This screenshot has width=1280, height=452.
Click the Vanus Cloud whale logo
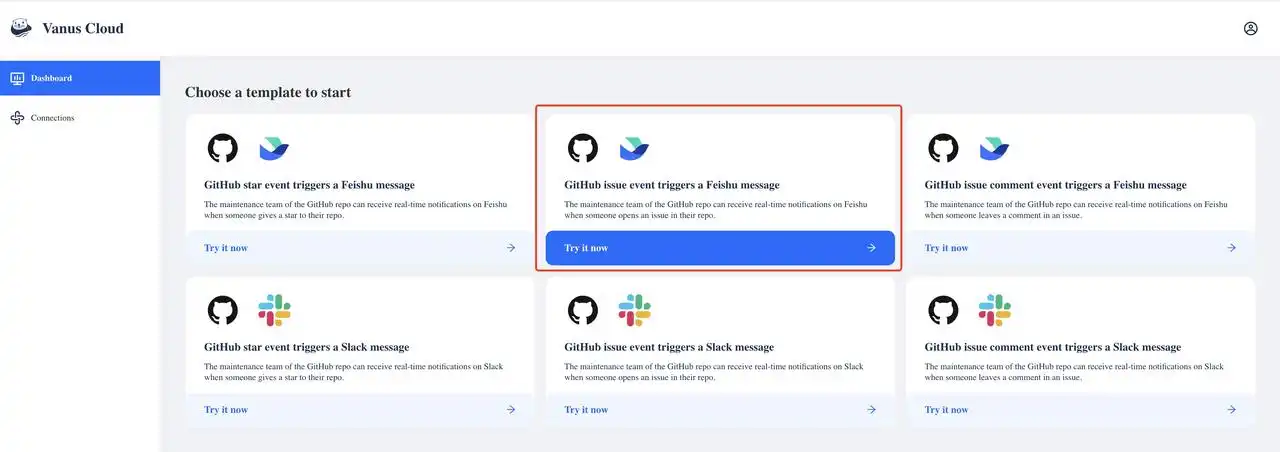(21, 28)
